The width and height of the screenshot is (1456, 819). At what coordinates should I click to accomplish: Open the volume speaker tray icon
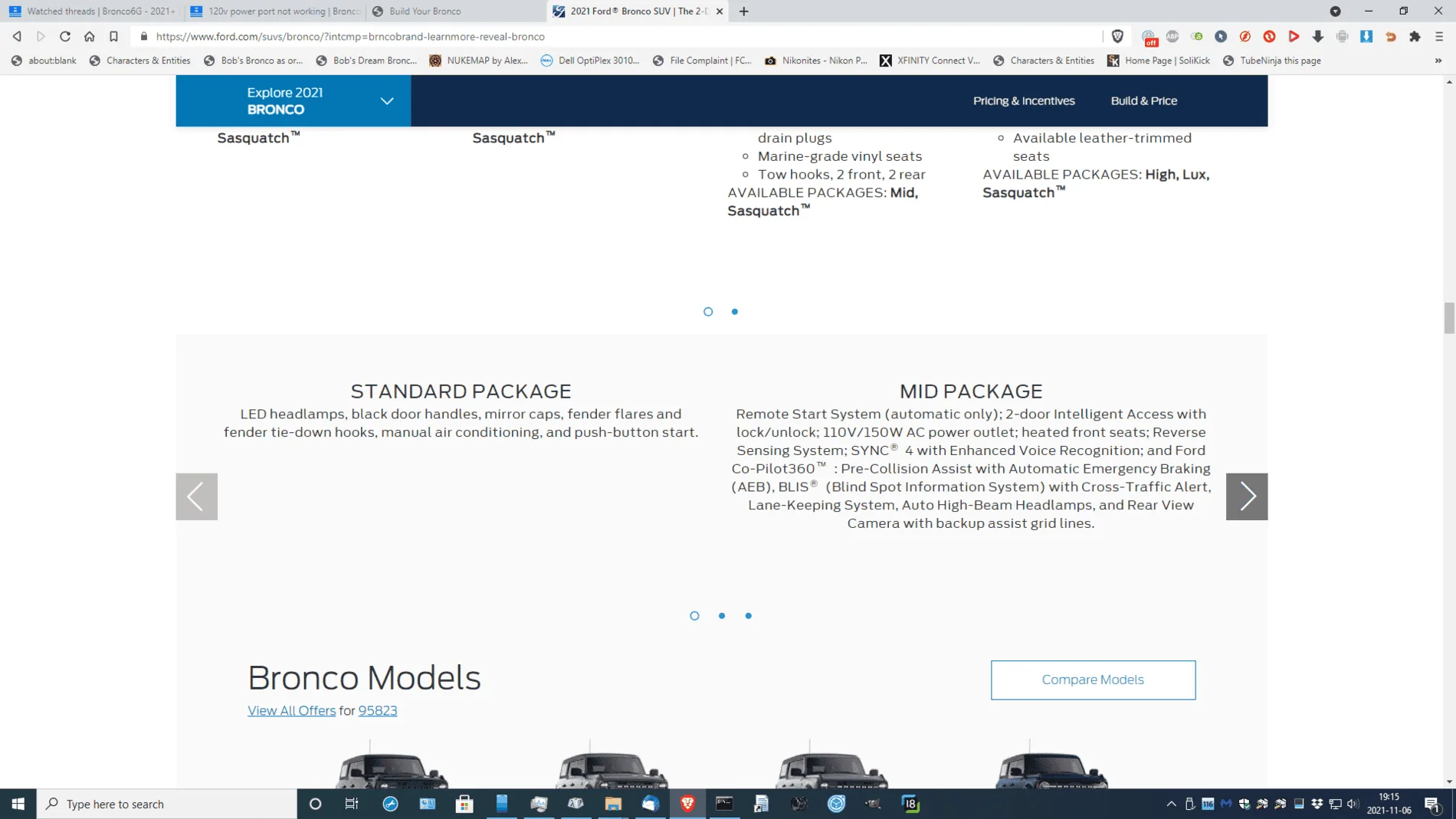pyautogui.click(x=1353, y=804)
